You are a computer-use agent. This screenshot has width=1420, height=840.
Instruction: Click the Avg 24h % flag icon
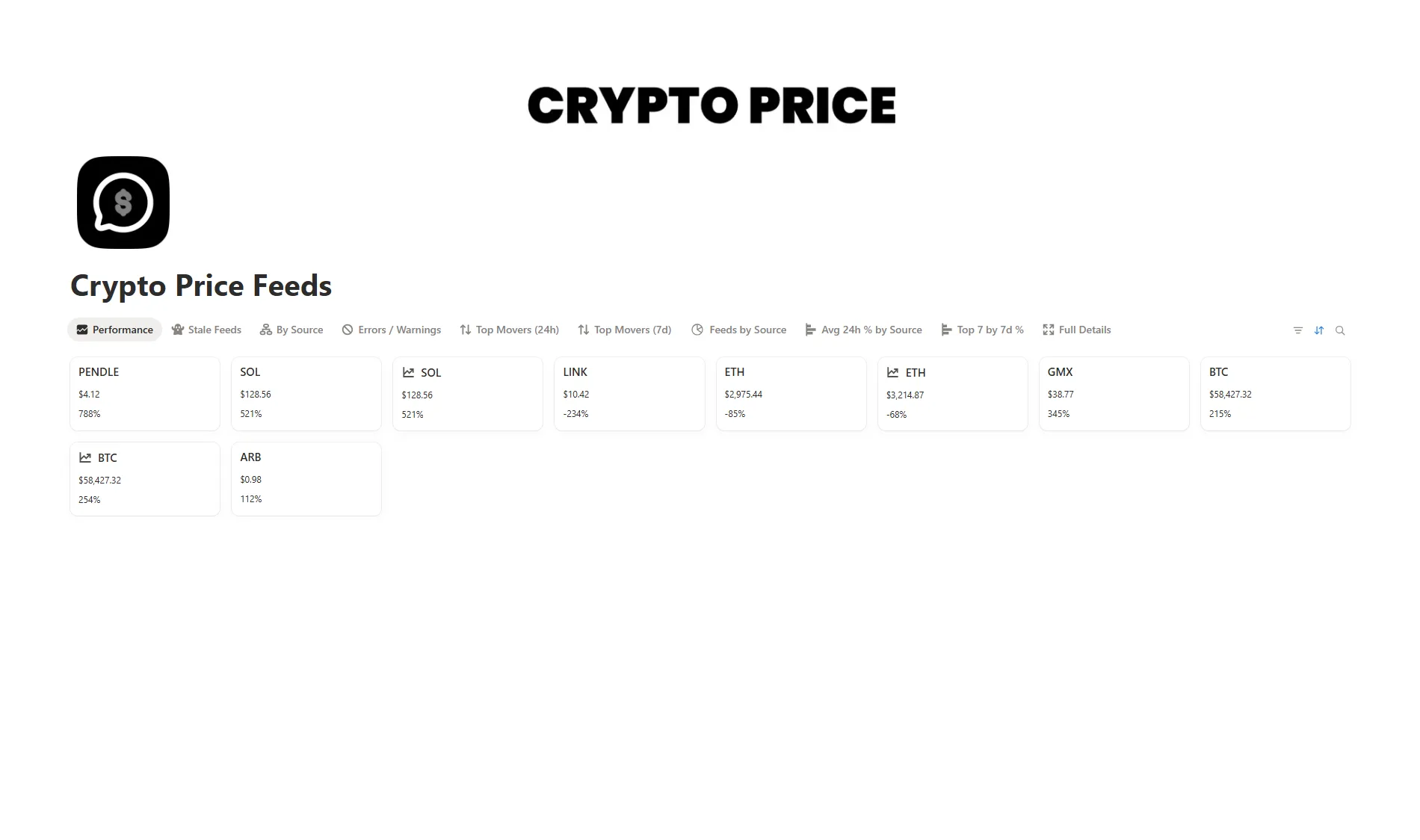point(810,330)
